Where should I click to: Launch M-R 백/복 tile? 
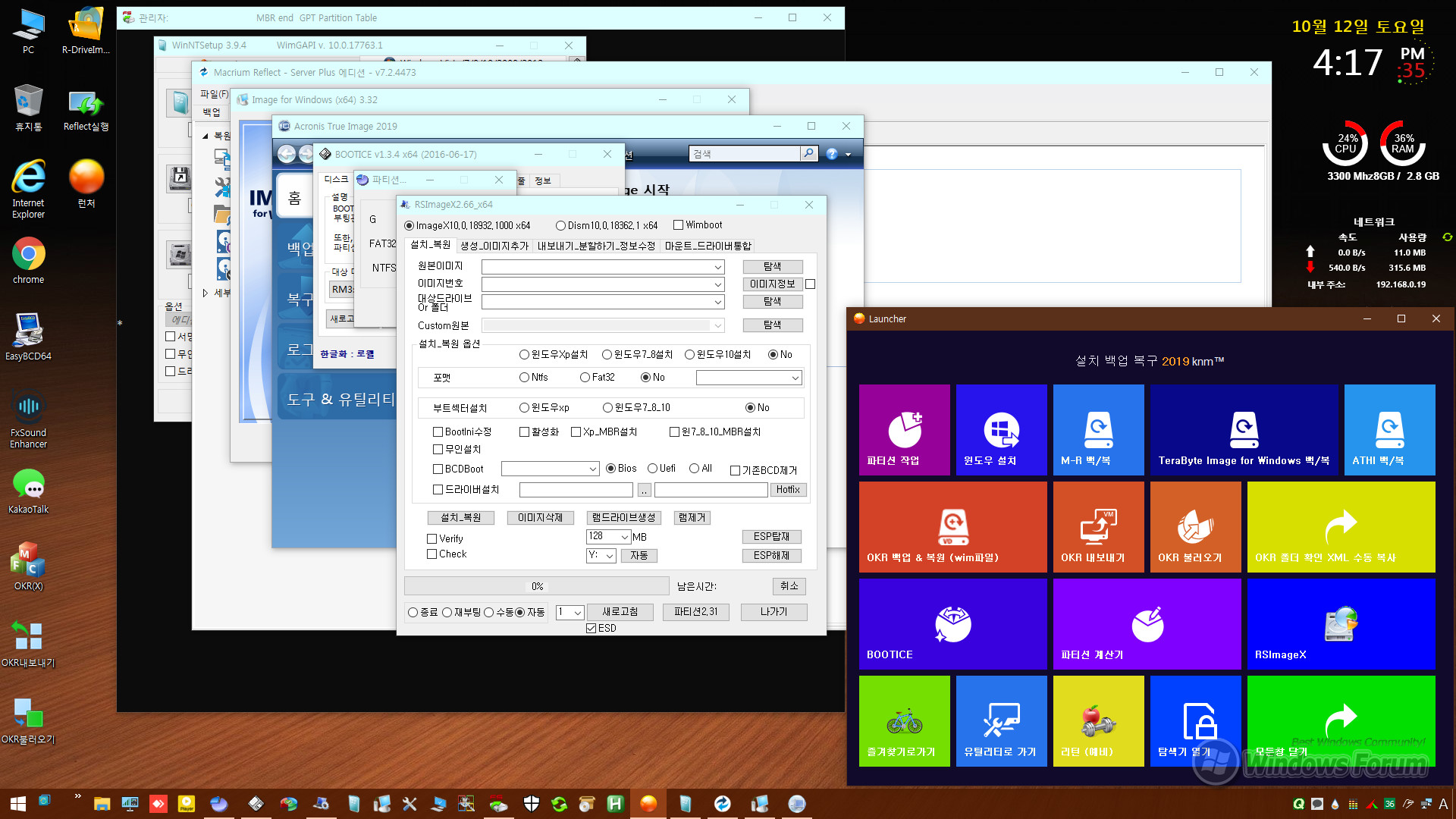pyautogui.click(x=1098, y=429)
